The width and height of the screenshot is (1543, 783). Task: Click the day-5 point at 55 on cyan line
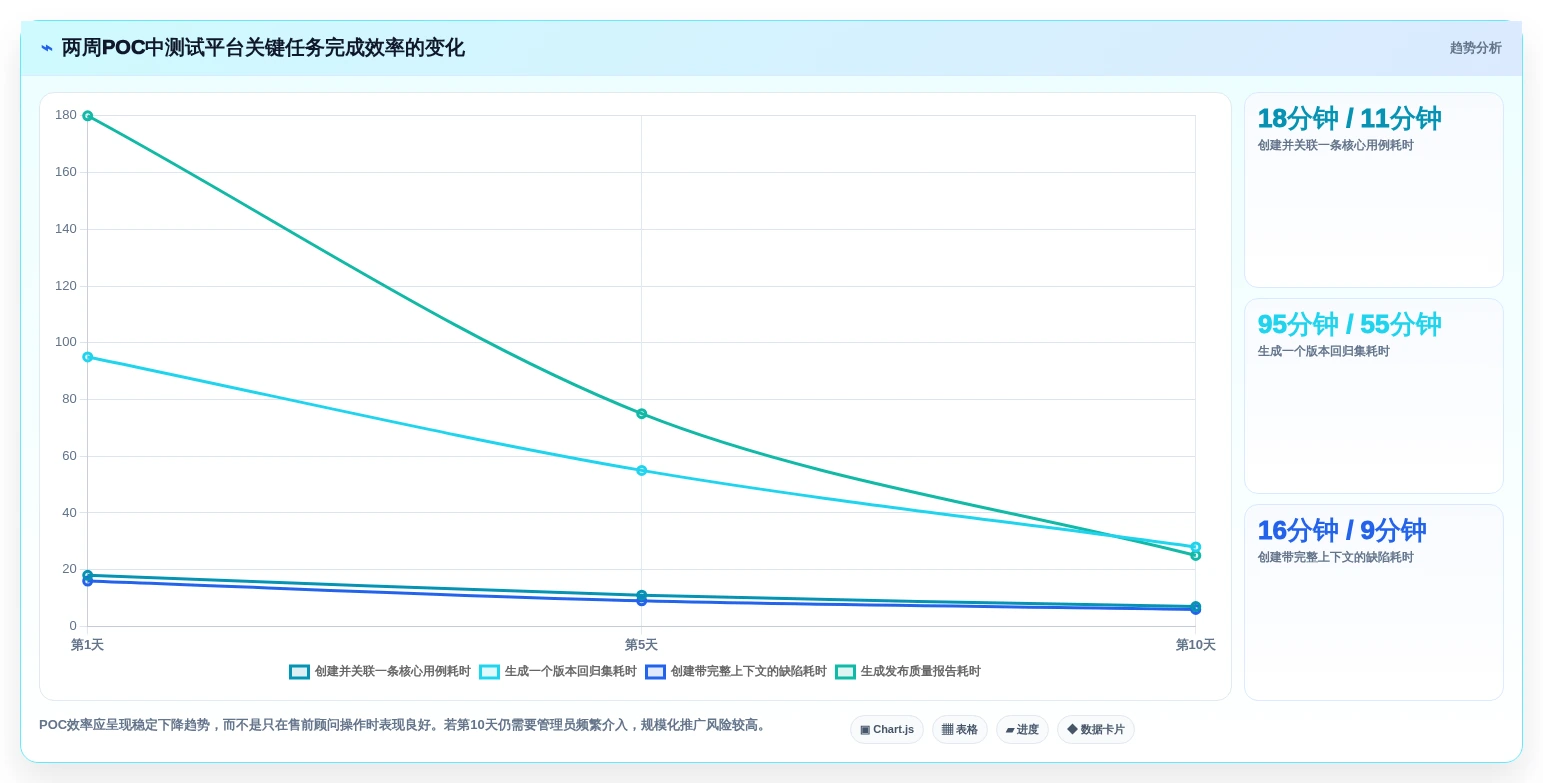641,470
